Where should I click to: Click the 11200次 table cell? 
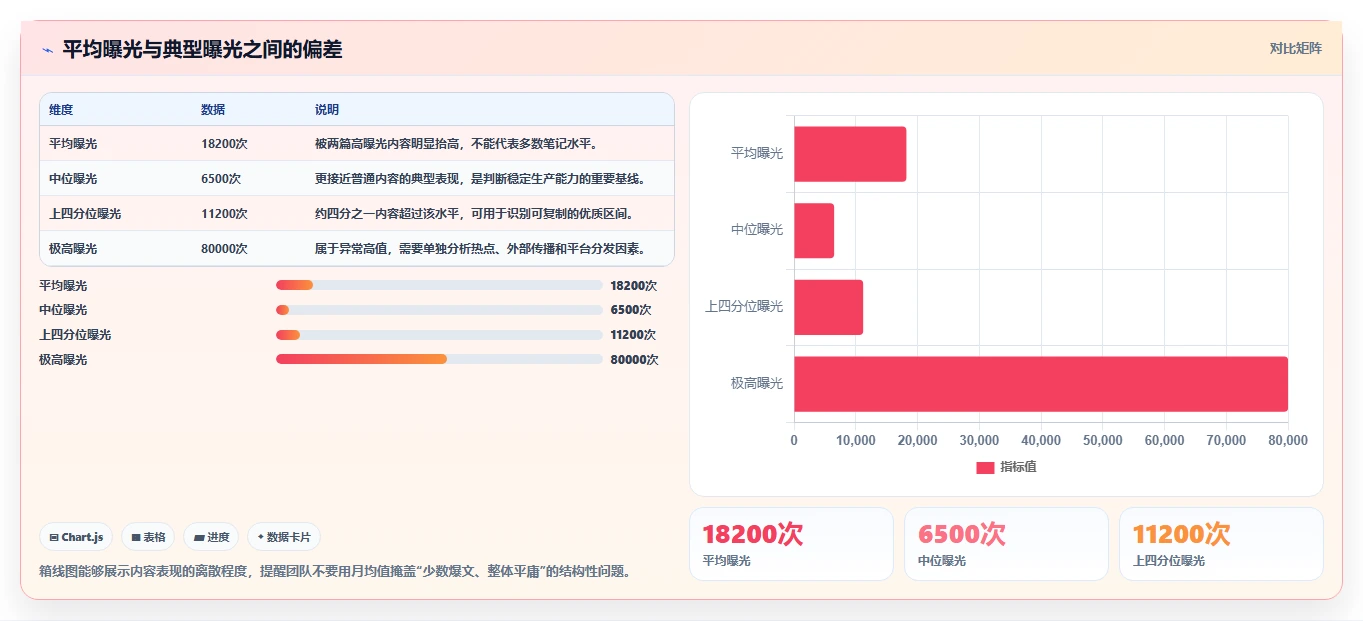[x=224, y=214]
